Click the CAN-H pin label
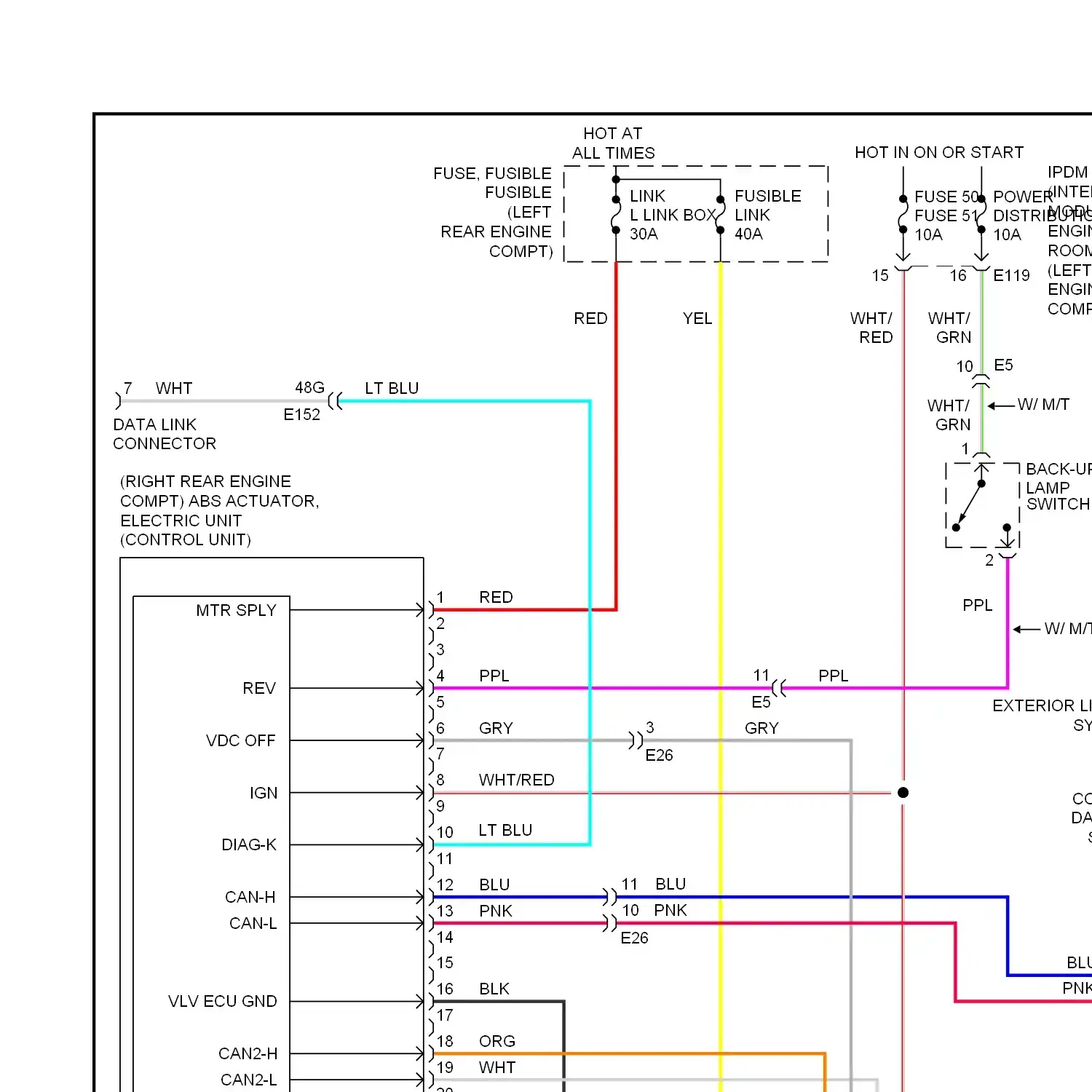Viewport: 1092px width, 1092px height. pyautogui.click(x=250, y=897)
